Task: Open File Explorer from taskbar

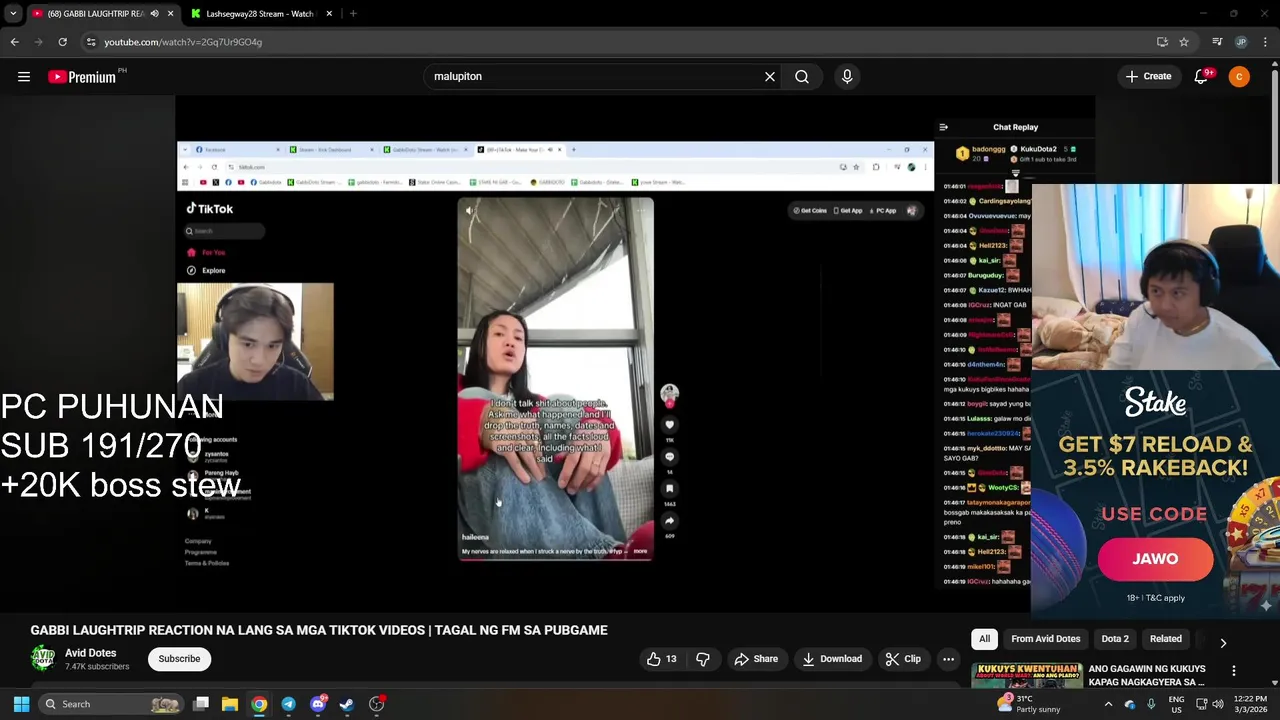Action: [x=230, y=704]
